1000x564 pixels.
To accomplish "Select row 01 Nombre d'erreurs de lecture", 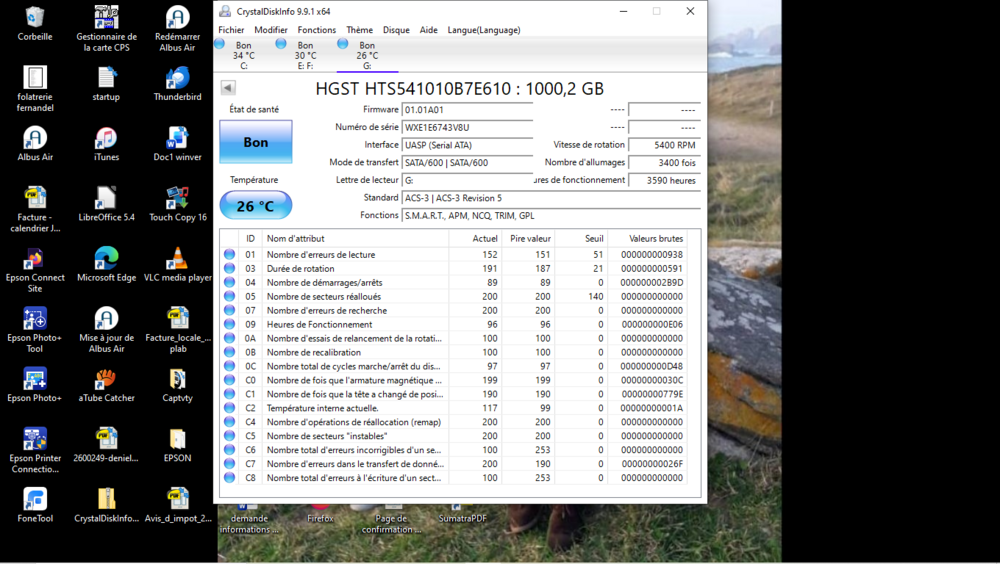I will (x=454, y=255).
